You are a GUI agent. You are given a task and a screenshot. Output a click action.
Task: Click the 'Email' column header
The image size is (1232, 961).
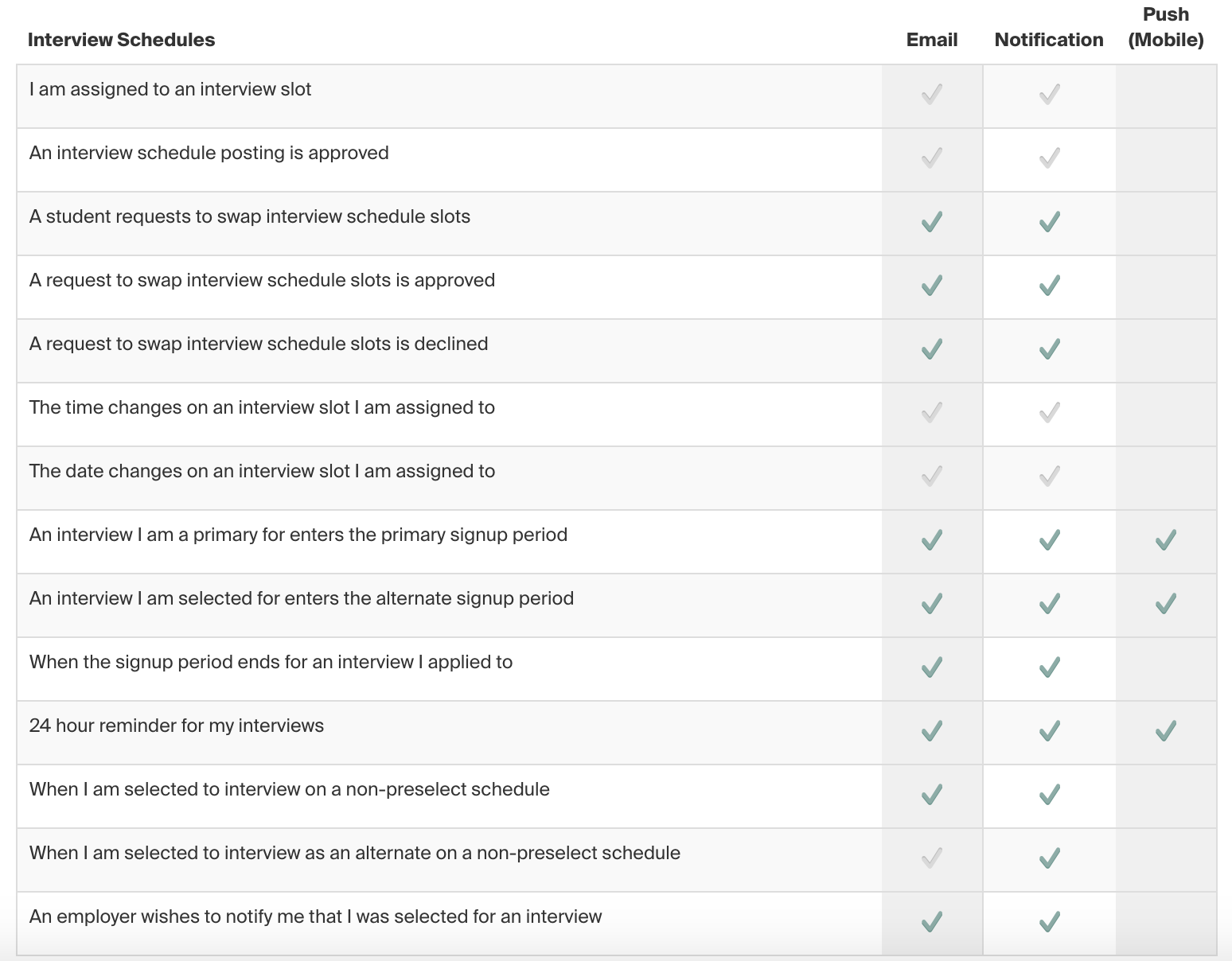pyautogui.click(x=932, y=40)
